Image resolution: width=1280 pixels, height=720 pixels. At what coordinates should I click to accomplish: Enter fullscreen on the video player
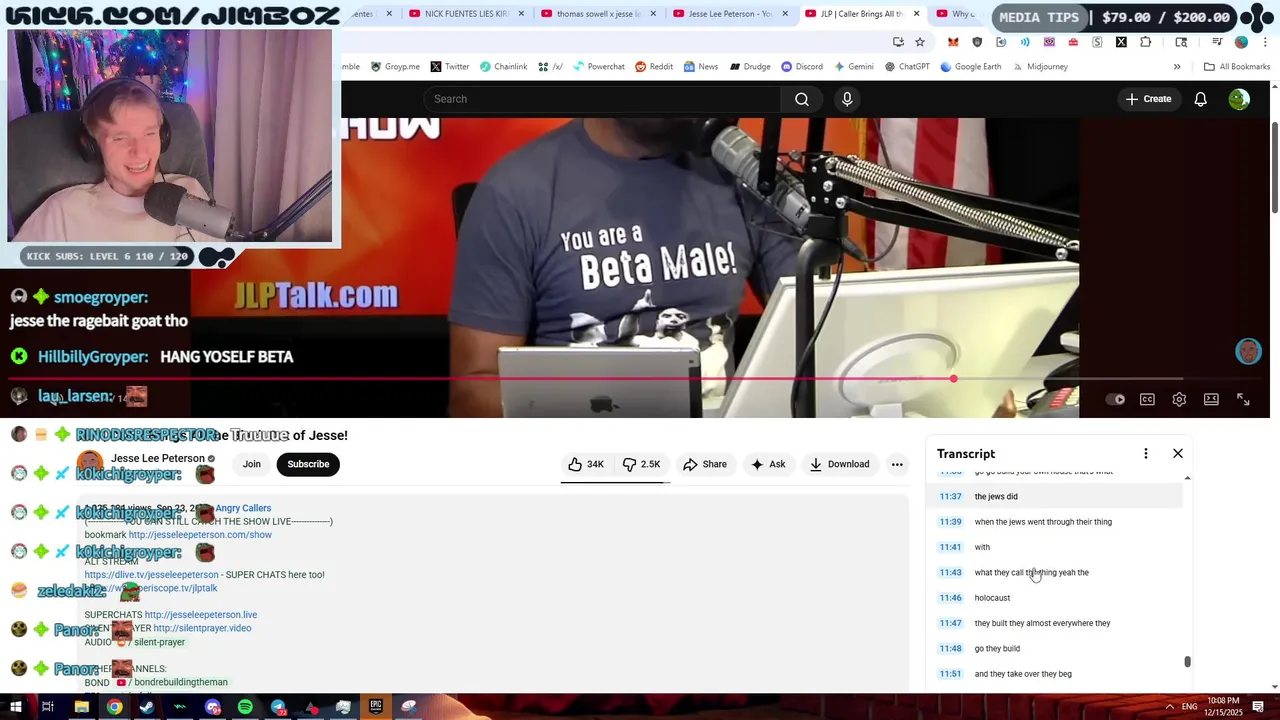[x=1243, y=399]
